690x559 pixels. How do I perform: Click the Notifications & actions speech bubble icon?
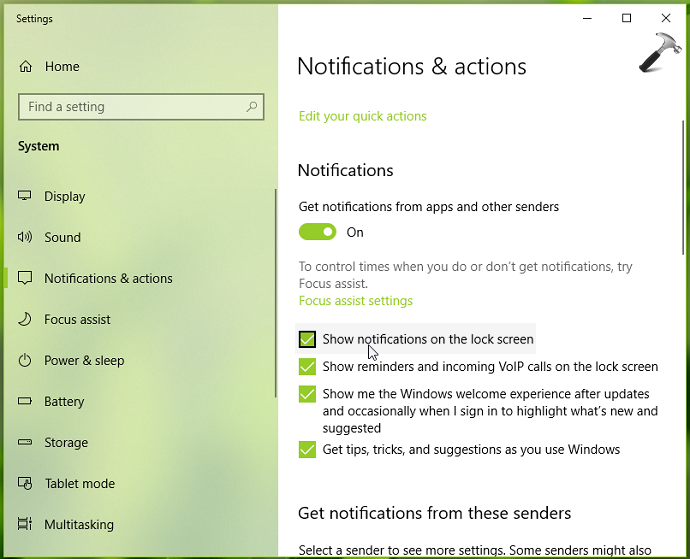[x=25, y=278]
